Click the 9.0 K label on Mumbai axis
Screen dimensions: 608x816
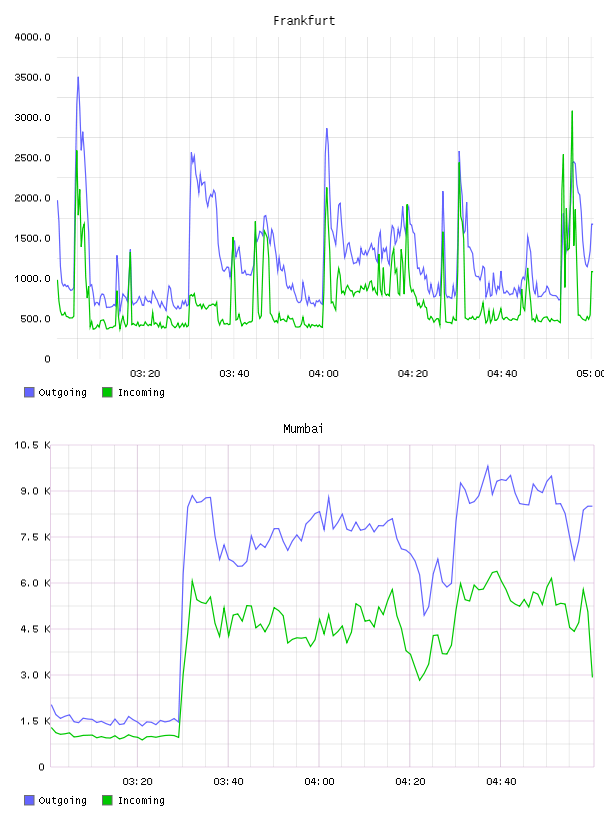coord(35,491)
